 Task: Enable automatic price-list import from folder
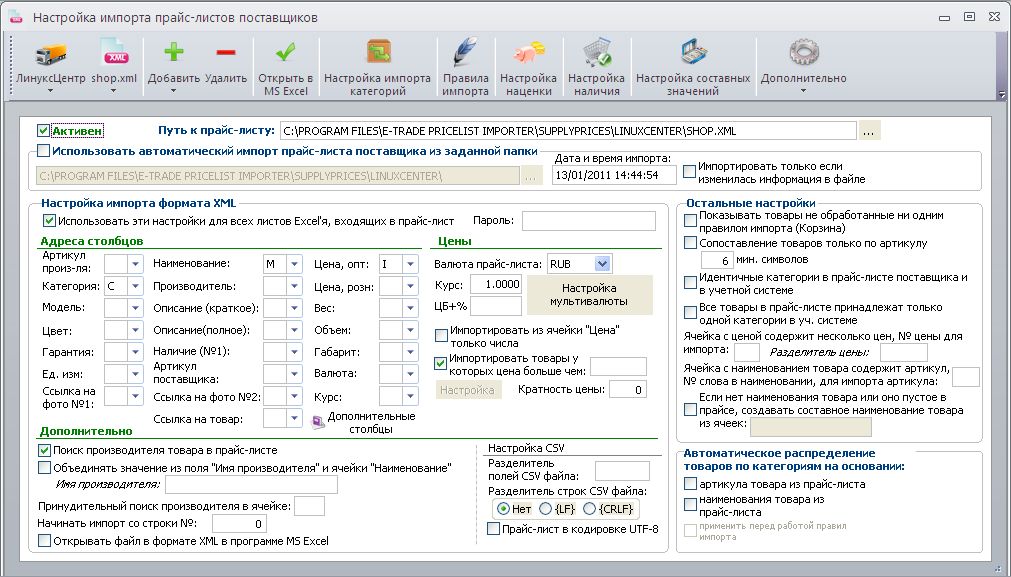pos(43,151)
